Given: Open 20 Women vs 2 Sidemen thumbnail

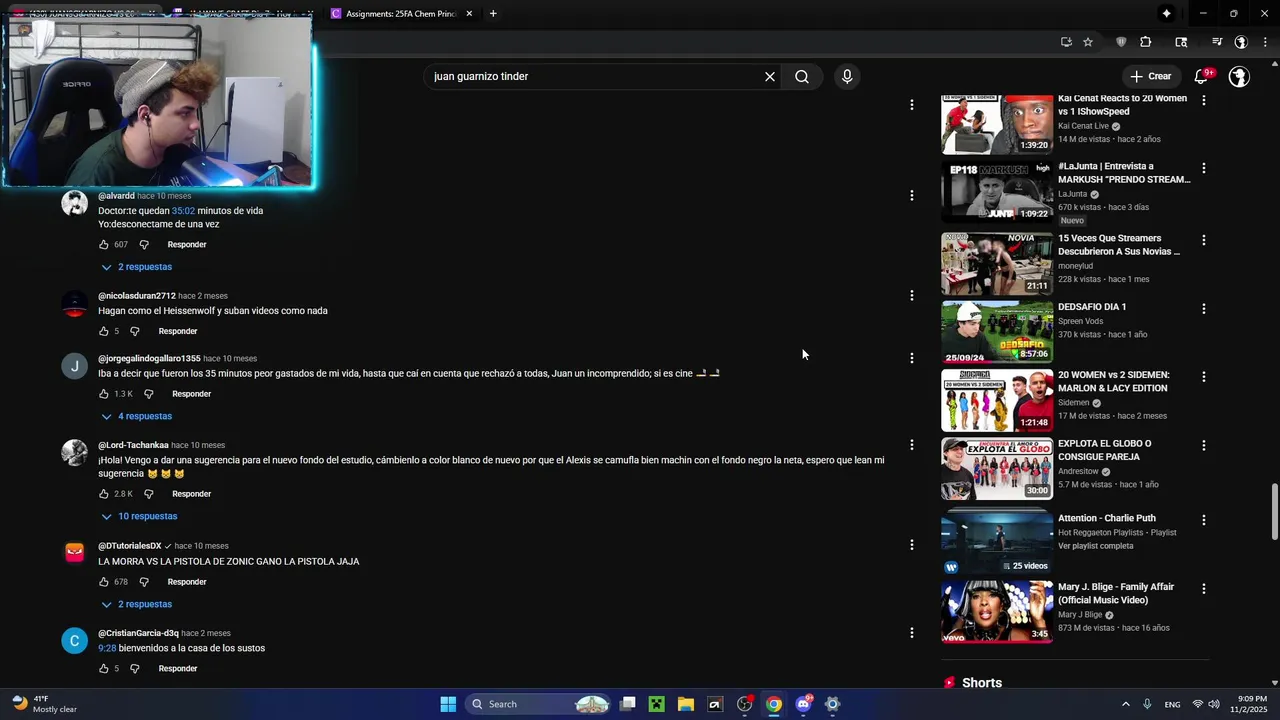Looking at the screenshot, I should [x=997, y=400].
